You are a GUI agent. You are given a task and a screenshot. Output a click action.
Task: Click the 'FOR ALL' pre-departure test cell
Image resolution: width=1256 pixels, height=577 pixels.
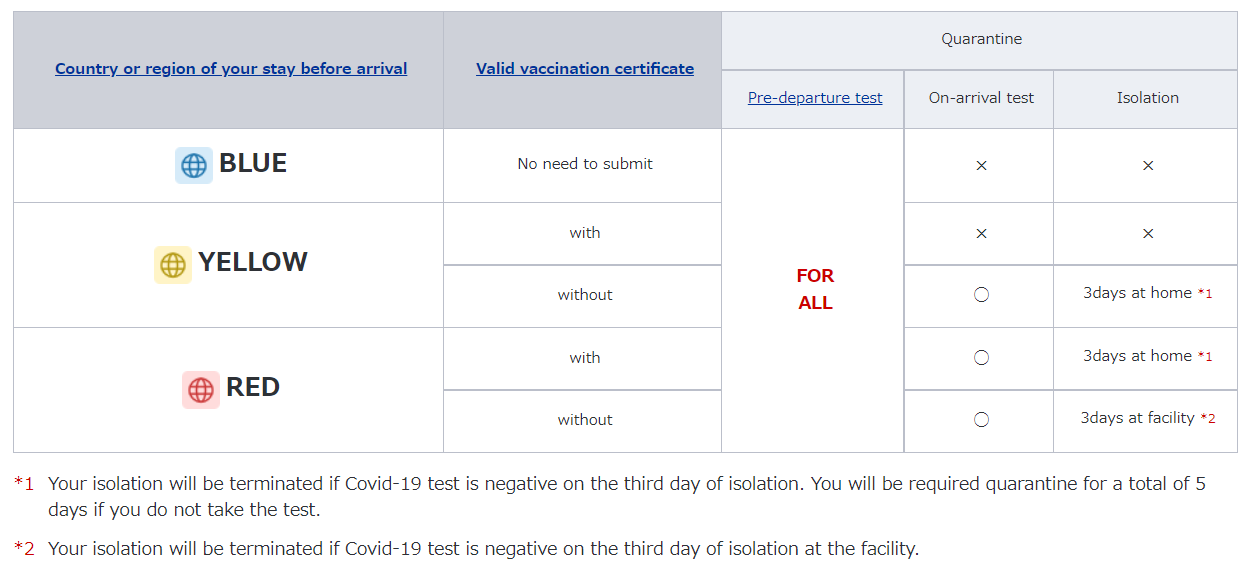(x=815, y=290)
